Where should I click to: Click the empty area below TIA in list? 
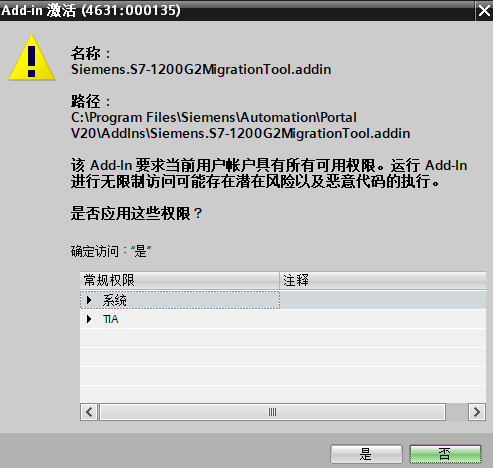pyautogui.click(x=283, y=365)
